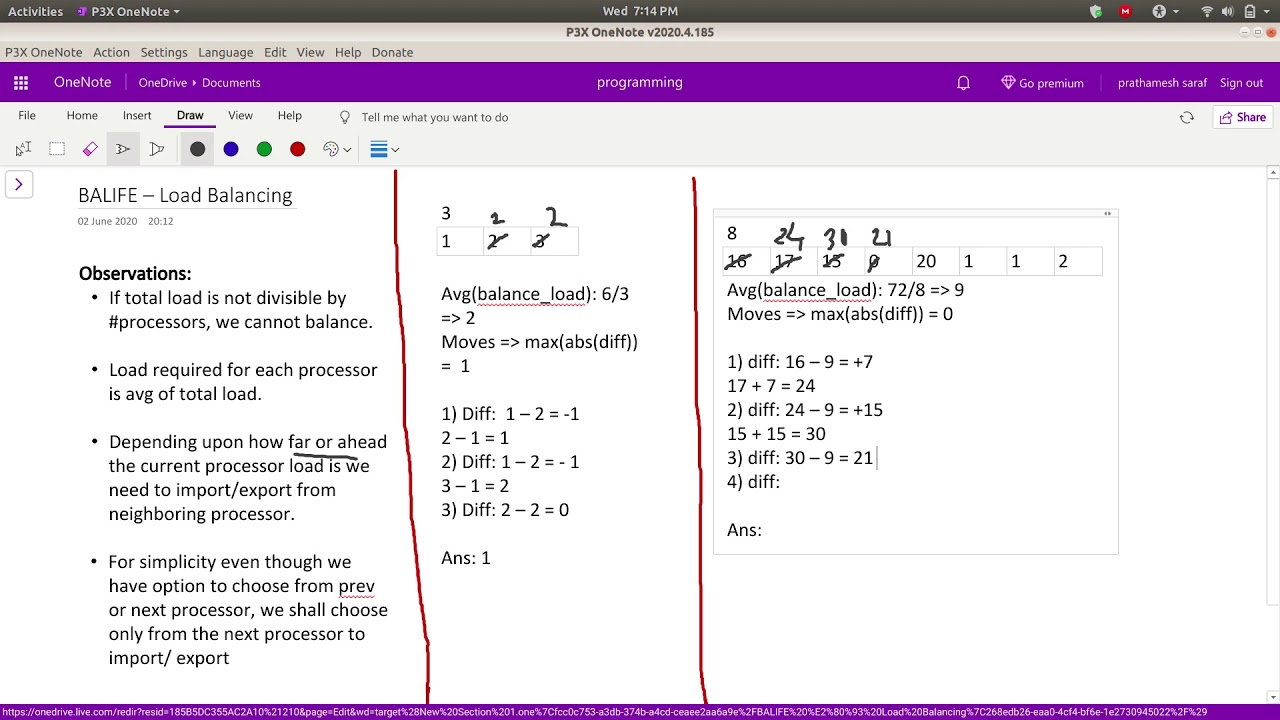Switch to the Home tab
The width and height of the screenshot is (1280, 720).
tap(82, 116)
